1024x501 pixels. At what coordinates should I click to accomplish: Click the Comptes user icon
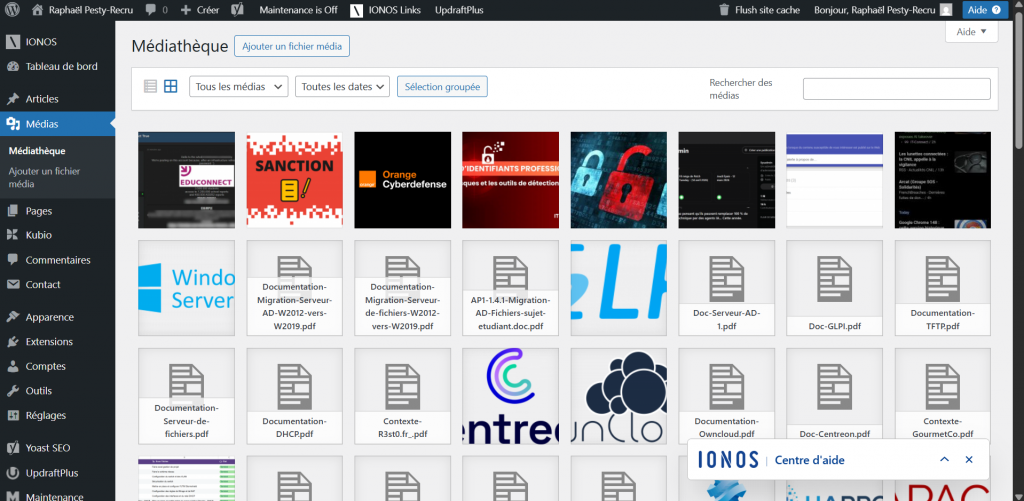12,366
